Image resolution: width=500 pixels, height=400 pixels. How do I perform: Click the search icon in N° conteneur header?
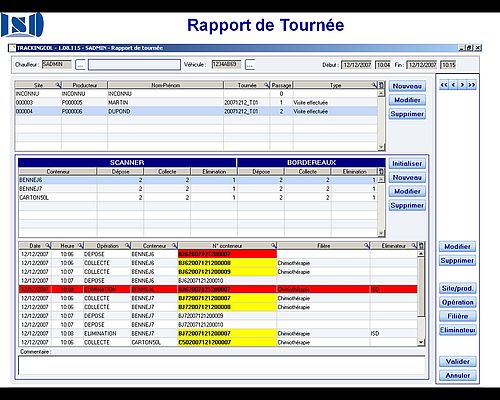pos(274,246)
